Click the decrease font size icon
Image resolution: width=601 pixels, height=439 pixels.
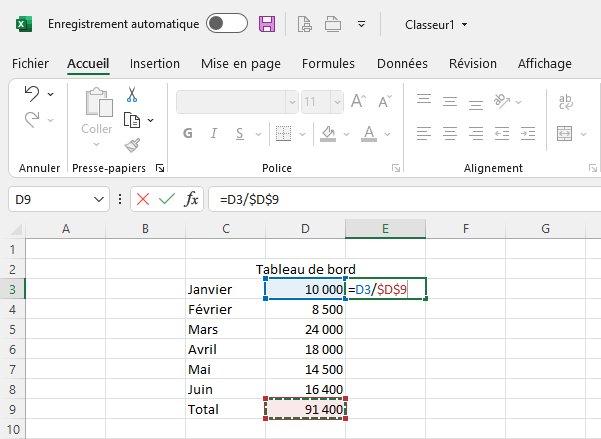tap(384, 101)
